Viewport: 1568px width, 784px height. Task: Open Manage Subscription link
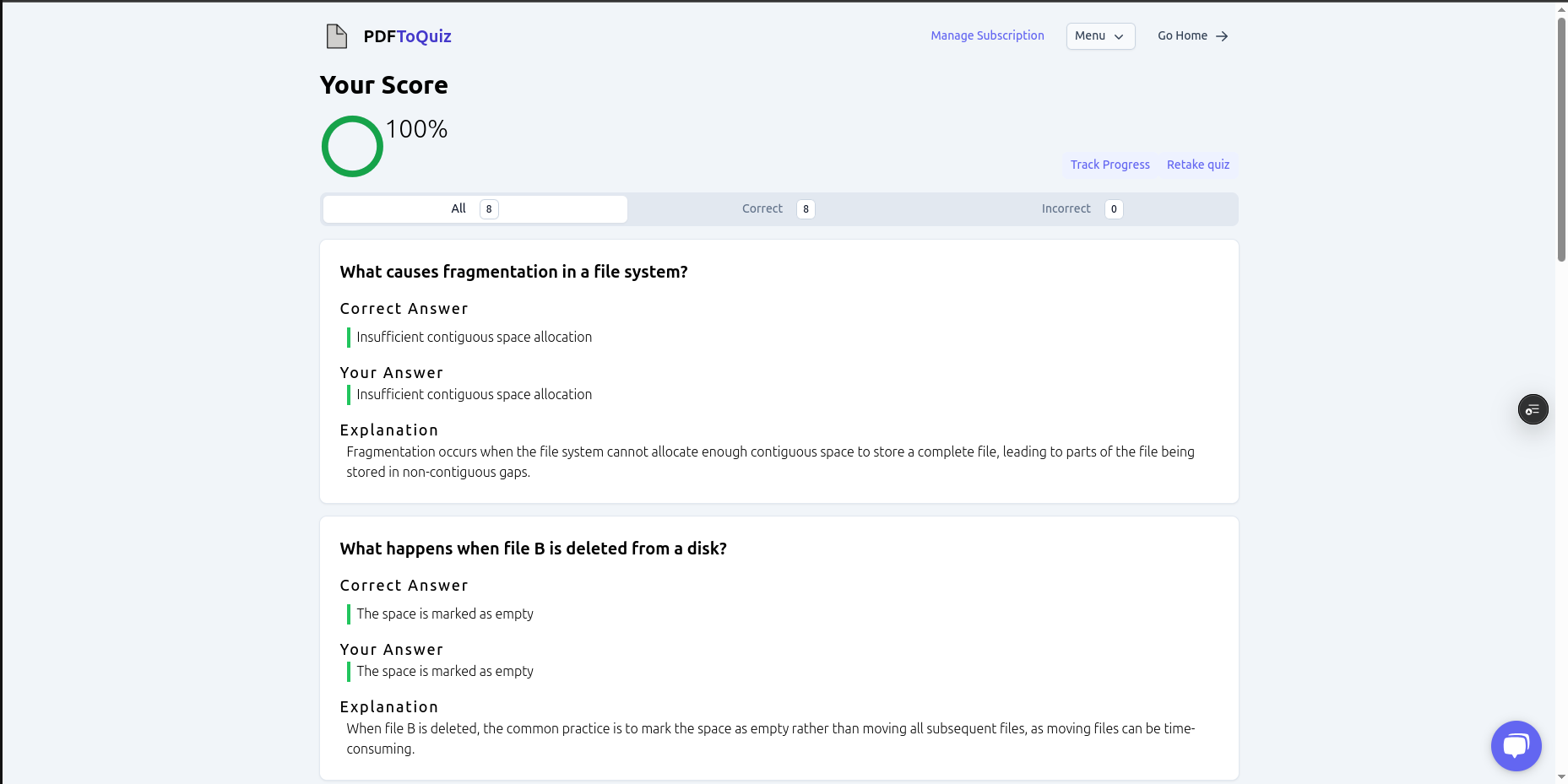pos(987,35)
